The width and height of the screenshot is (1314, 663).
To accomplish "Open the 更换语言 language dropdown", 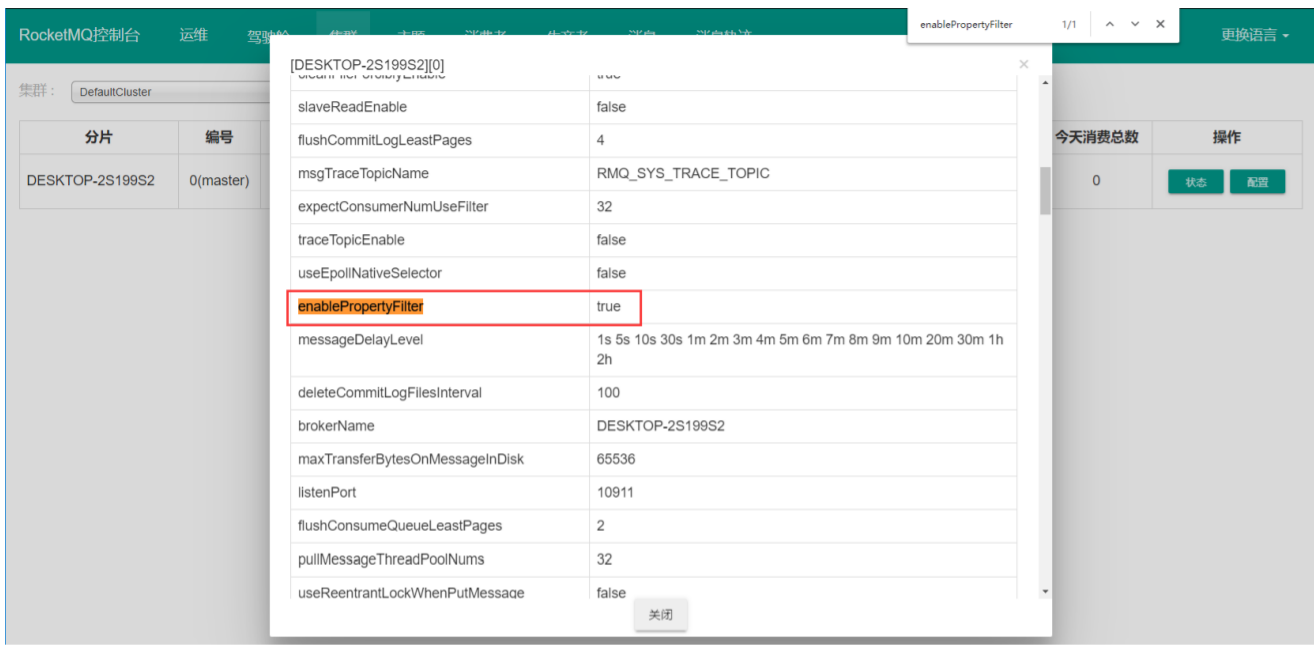I will (1254, 35).
